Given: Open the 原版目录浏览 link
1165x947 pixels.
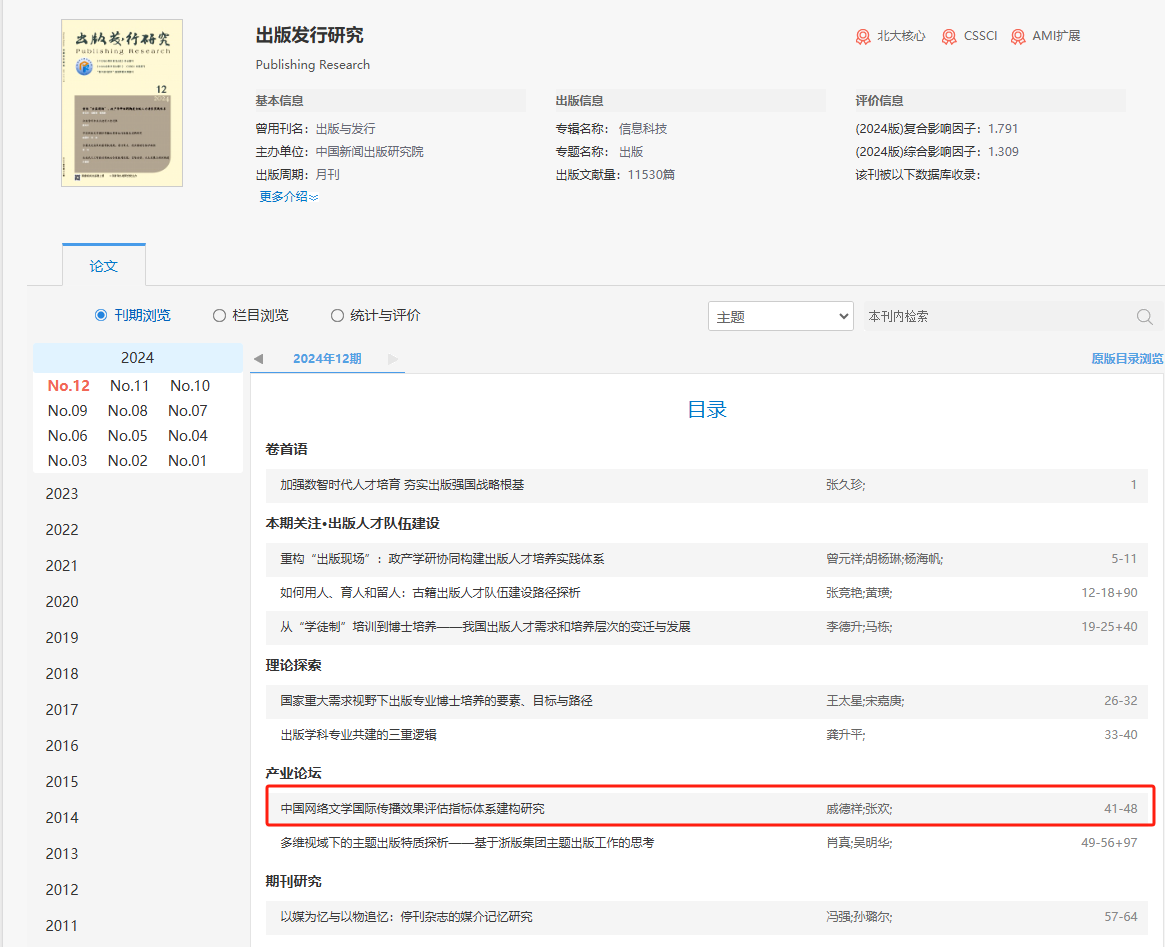Looking at the screenshot, I should pos(1127,359).
